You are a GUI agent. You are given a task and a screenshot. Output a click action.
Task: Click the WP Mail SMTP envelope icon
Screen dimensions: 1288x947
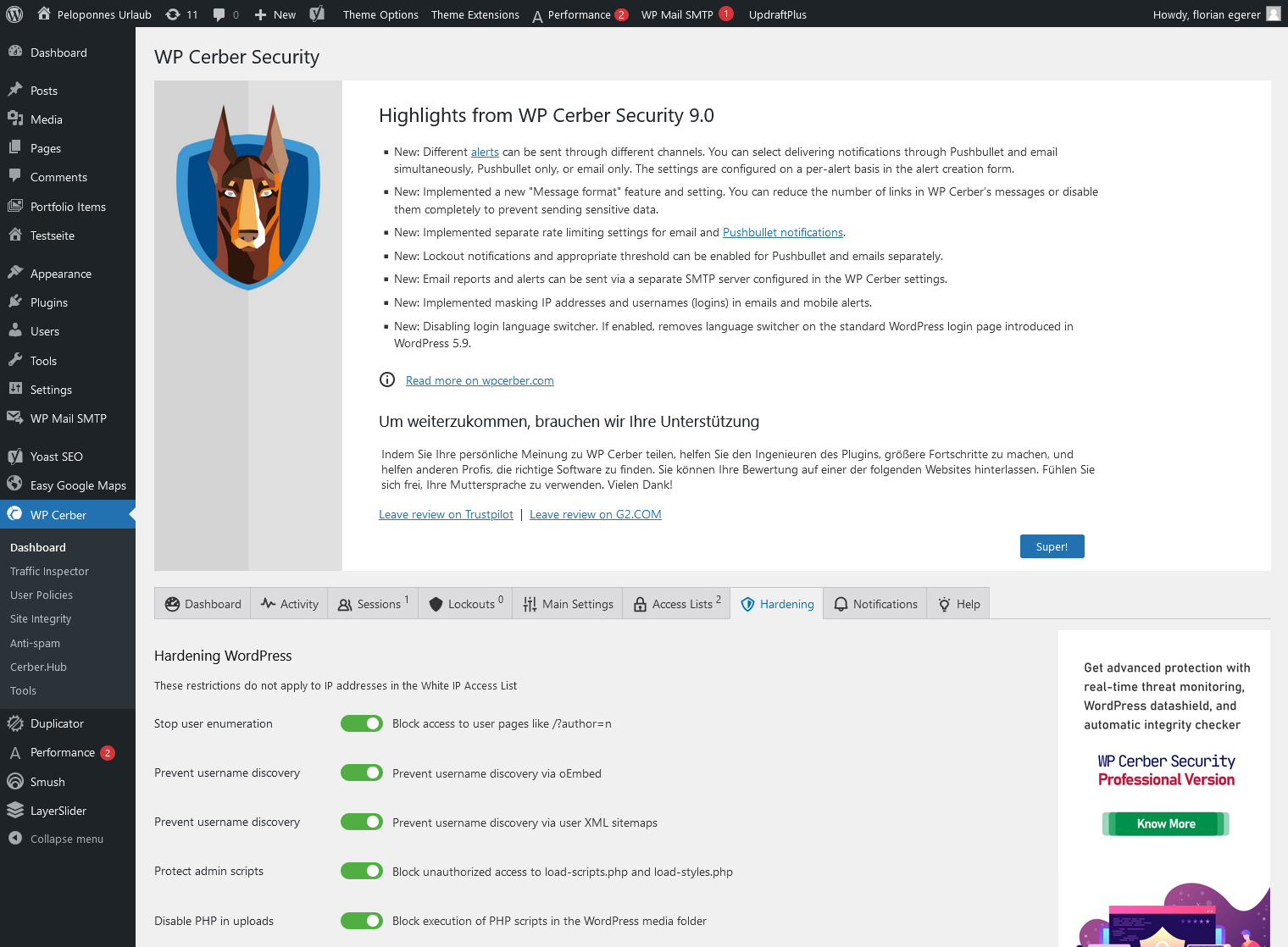(x=15, y=418)
